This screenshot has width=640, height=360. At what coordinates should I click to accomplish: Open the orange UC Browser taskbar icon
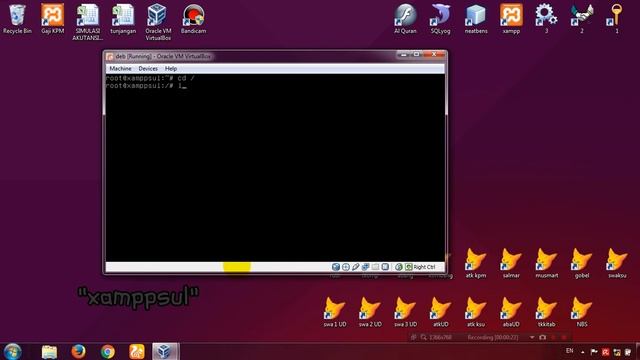137,351
